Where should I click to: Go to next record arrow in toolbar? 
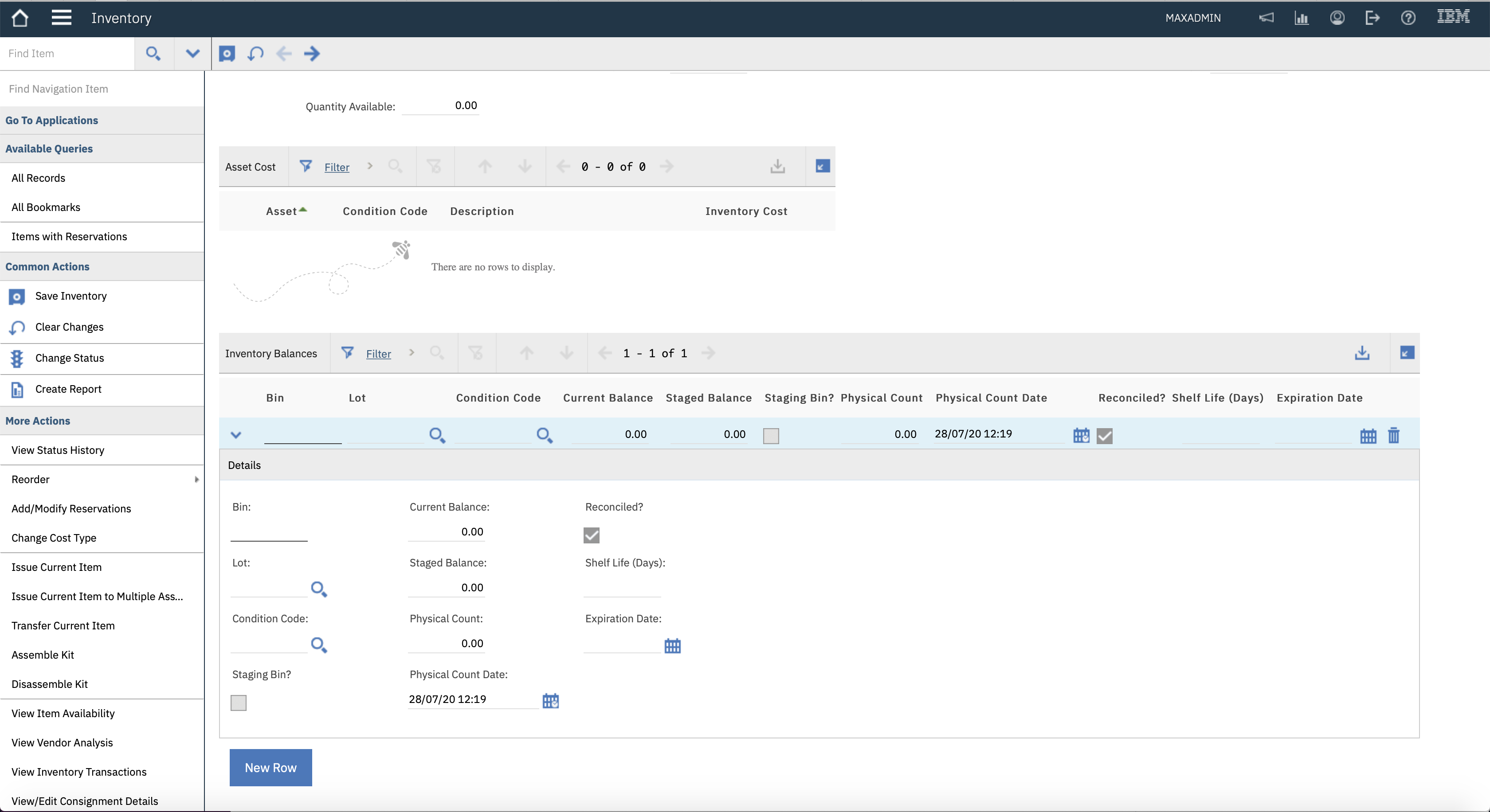pos(312,54)
